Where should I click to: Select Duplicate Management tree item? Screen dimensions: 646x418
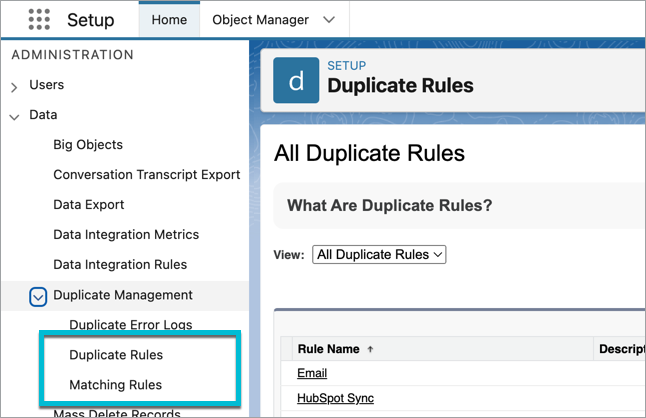(x=123, y=295)
